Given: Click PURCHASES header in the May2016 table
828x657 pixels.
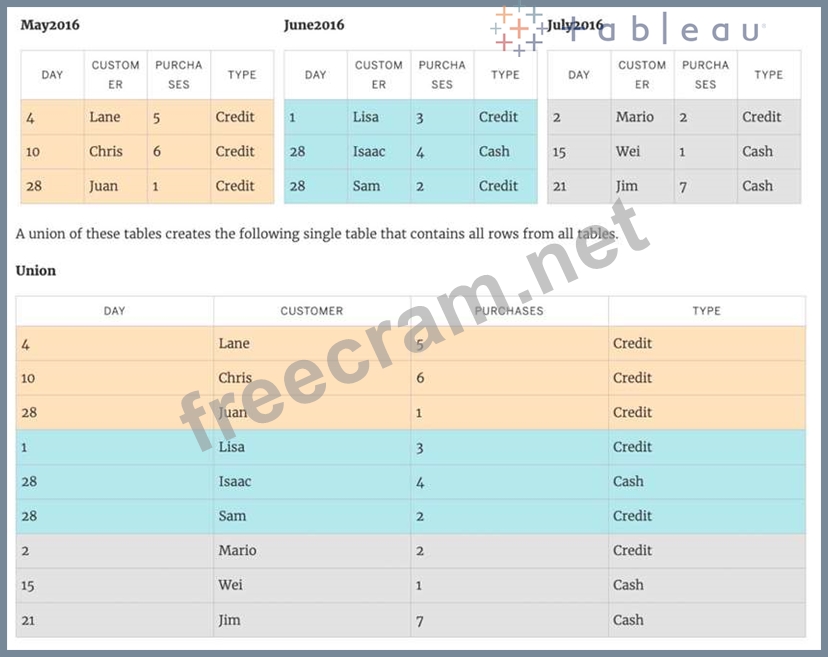Looking at the screenshot, I should [179, 75].
